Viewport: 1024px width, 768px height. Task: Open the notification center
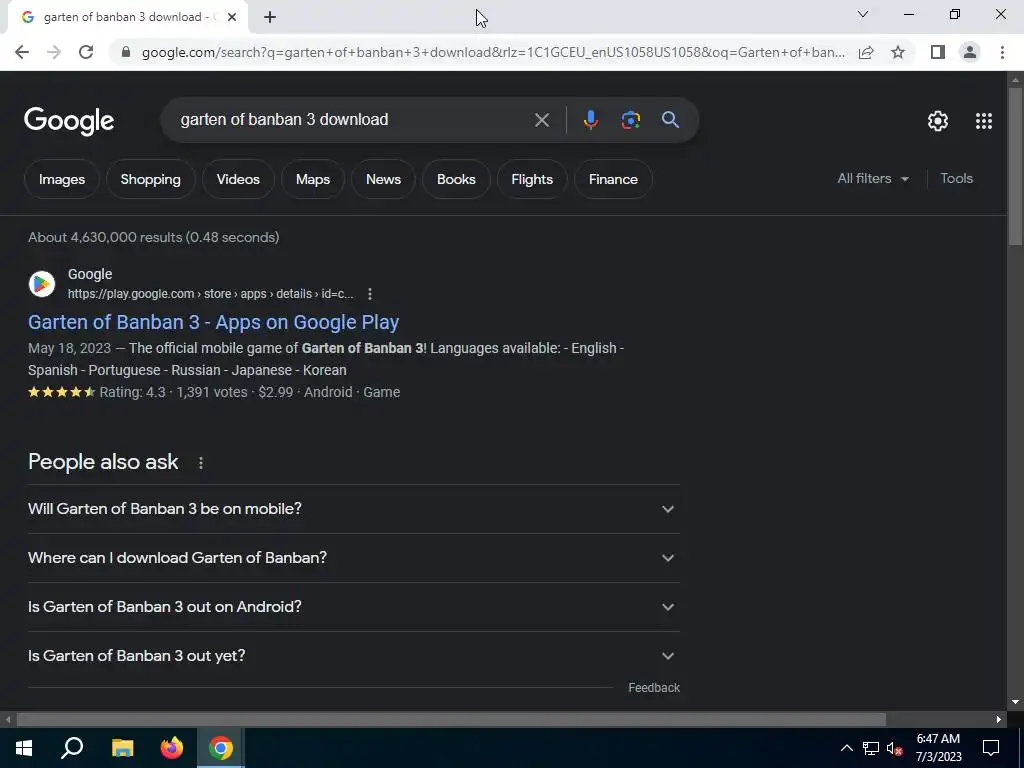991,748
